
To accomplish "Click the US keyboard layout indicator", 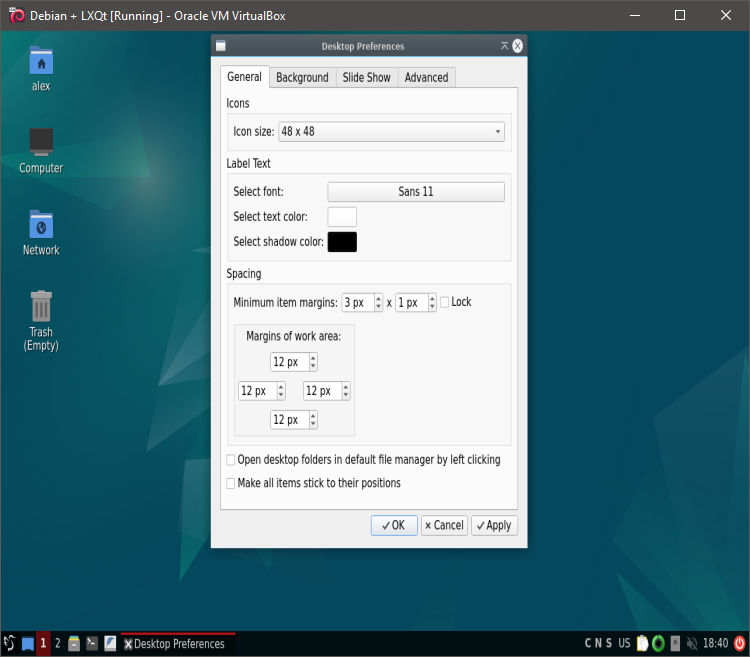I will coord(624,643).
